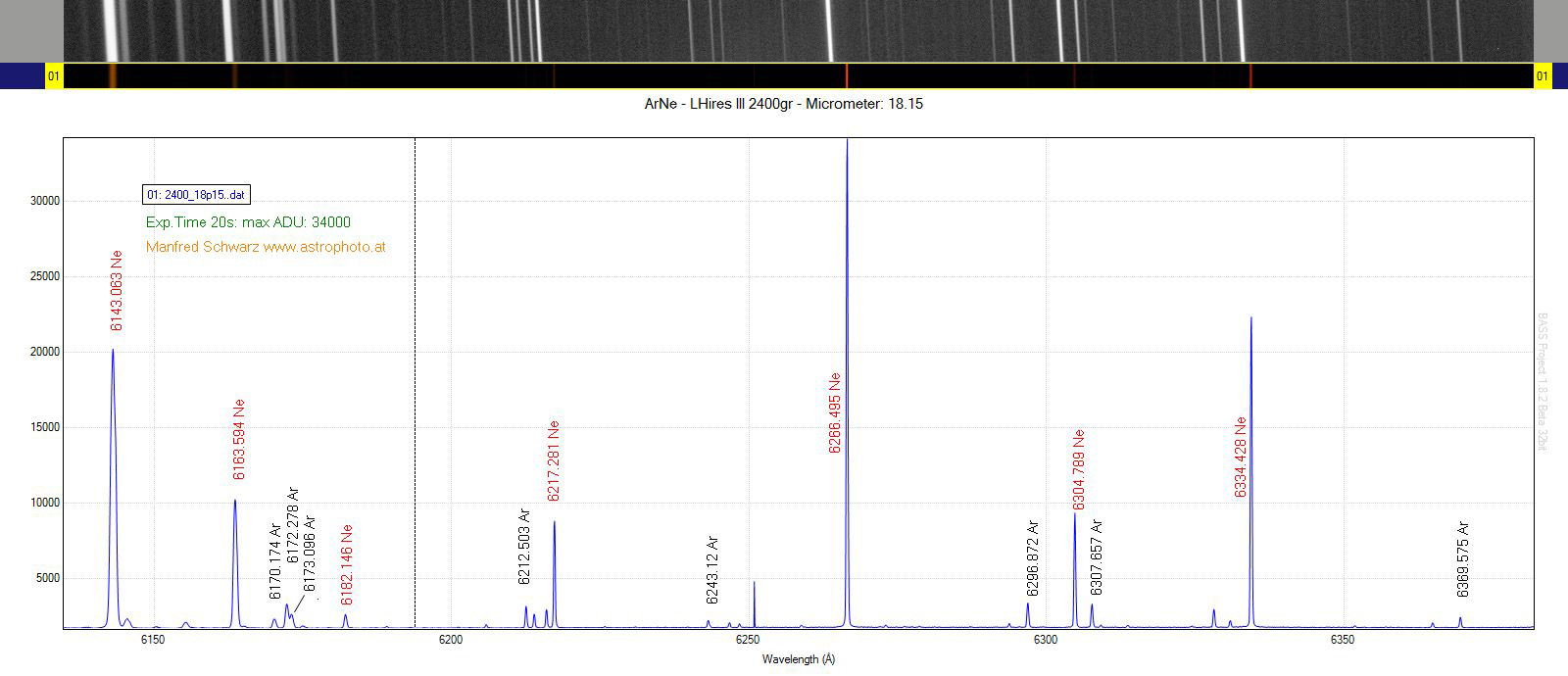The image size is (1568, 676).
Task: Click the Manfred Schwarz www.astrophoto.at text
Action: (266, 247)
